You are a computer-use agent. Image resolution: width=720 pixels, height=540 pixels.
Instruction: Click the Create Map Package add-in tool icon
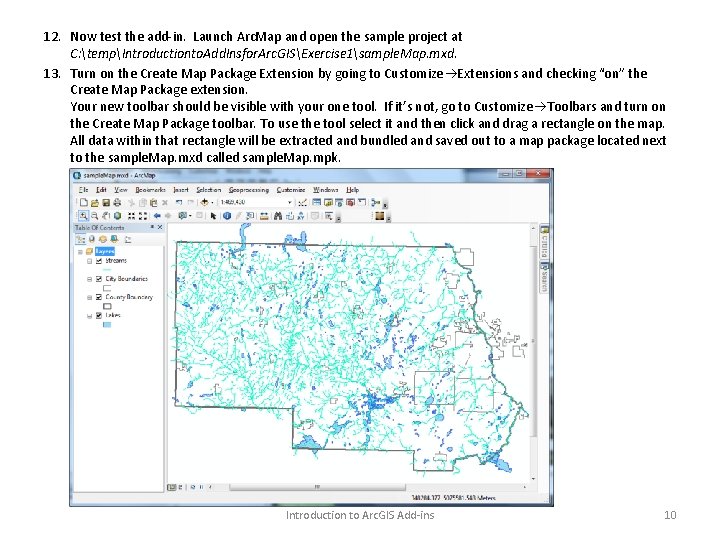click(380, 216)
